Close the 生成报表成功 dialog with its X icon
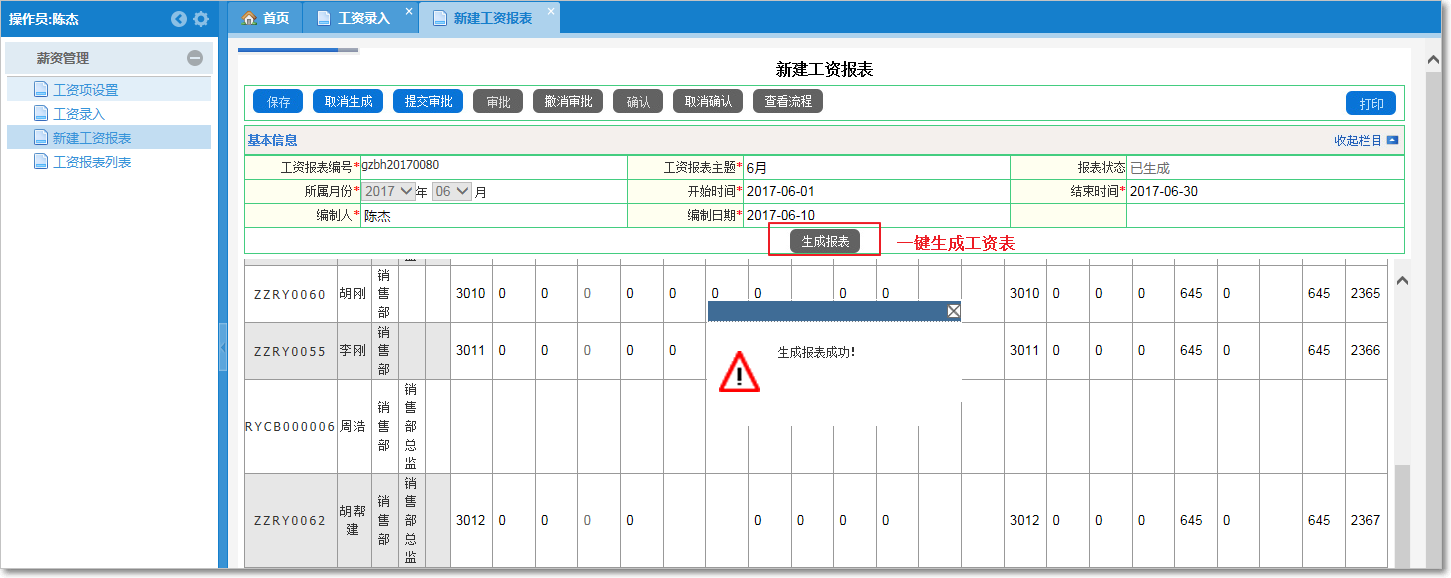 (953, 310)
